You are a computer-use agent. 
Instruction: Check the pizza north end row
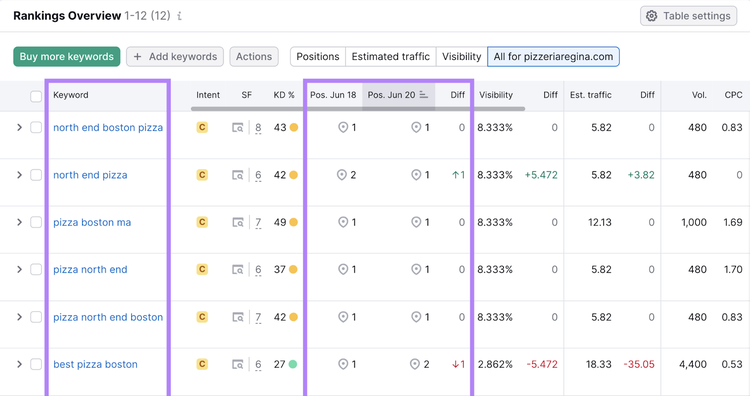(36, 269)
